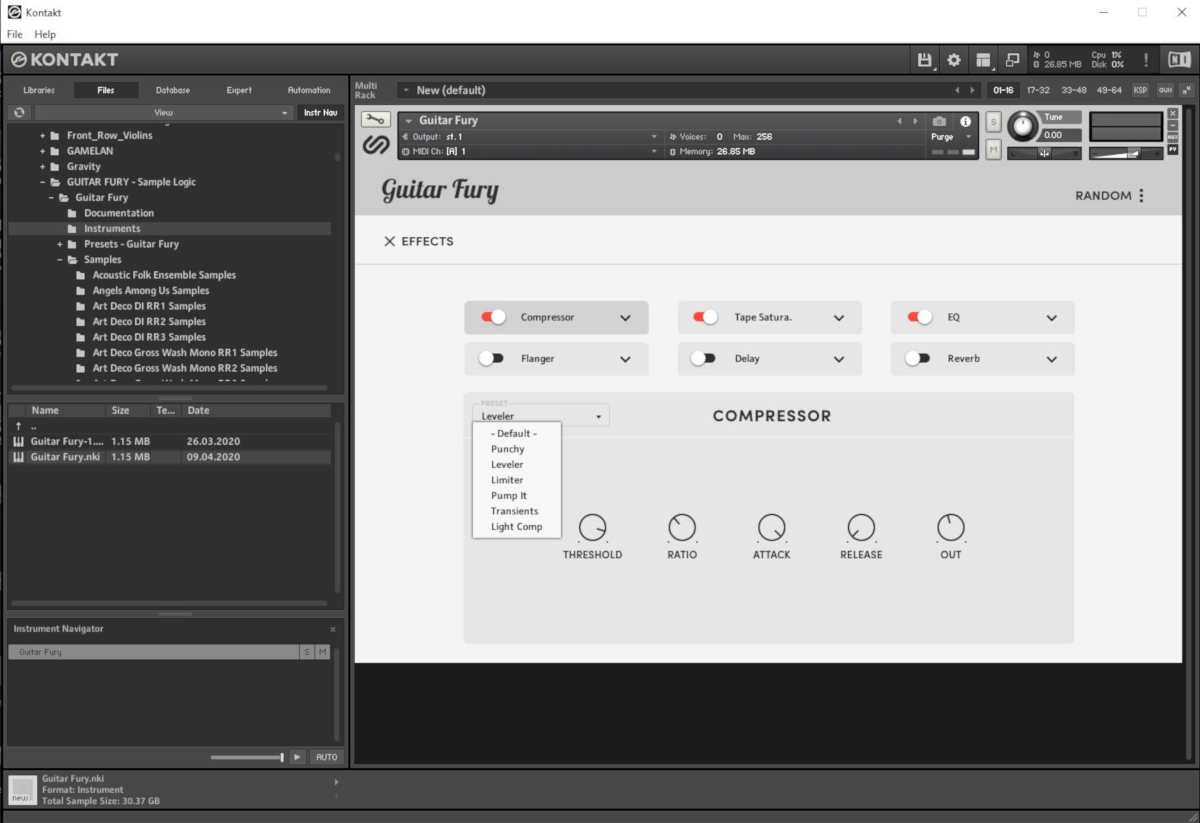
Task: Click the Sample Logic logo icon
Action: coord(375,145)
